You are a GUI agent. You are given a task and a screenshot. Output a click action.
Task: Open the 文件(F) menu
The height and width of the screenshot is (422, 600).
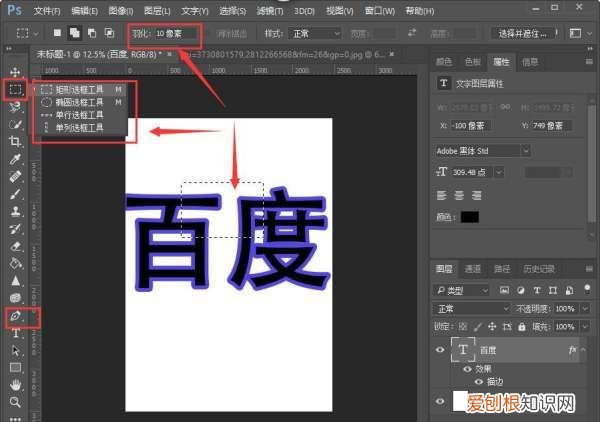coord(47,11)
